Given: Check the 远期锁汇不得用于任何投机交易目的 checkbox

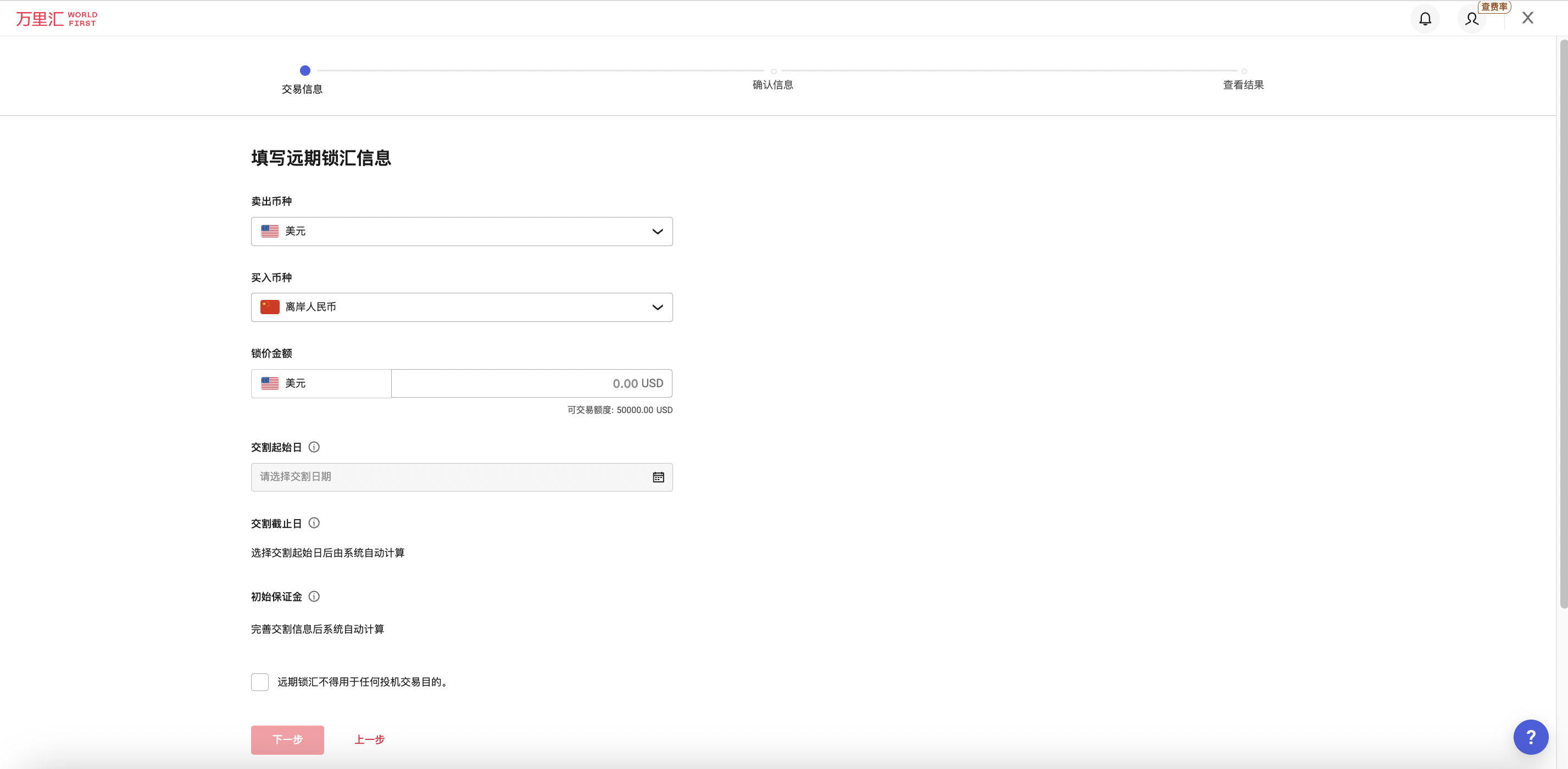Looking at the screenshot, I should pos(260,682).
